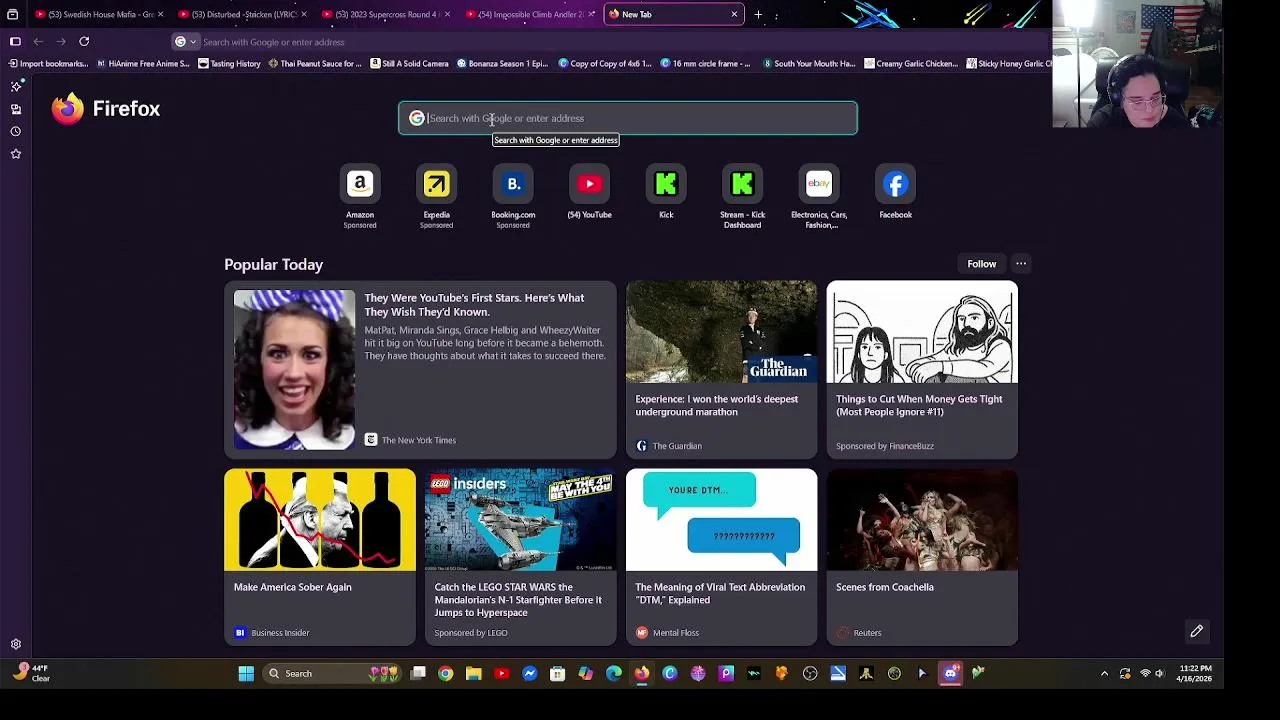
Task: Open LEGO Star Wars N-1 Starfighter story
Action: coord(520,557)
